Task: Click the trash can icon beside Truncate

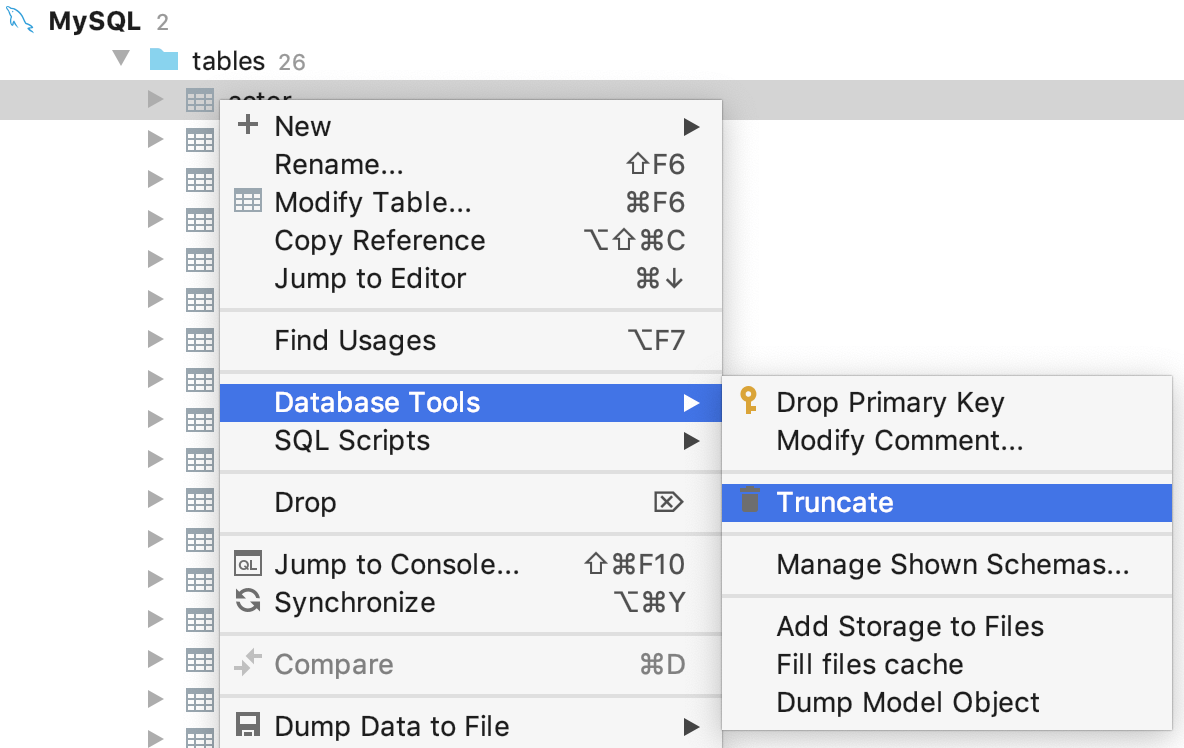Action: point(750,500)
